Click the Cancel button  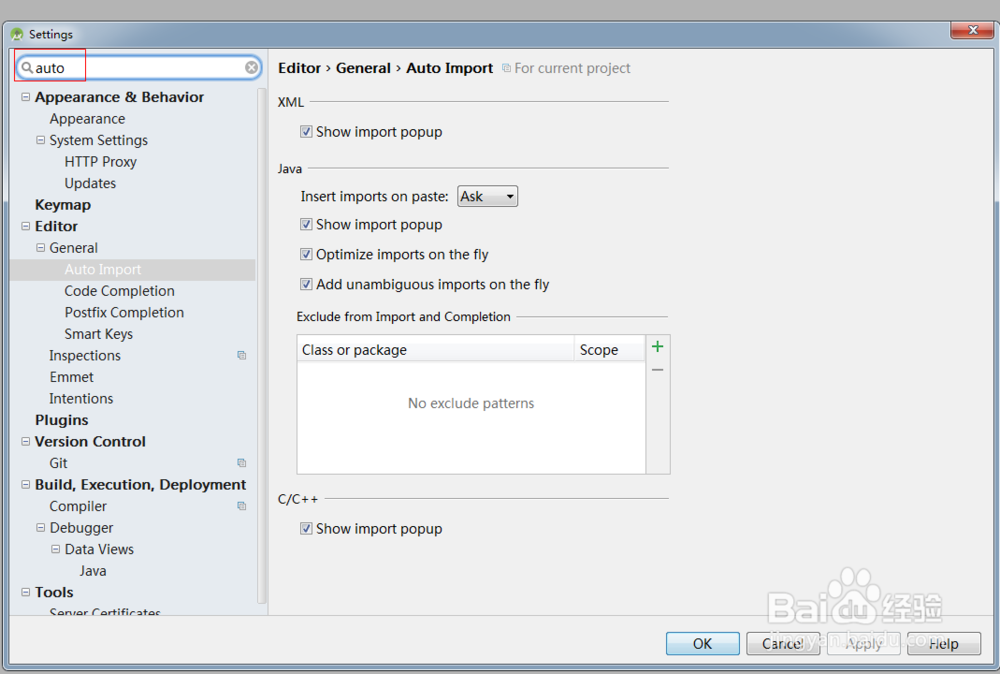pyautogui.click(x=783, y=643)
